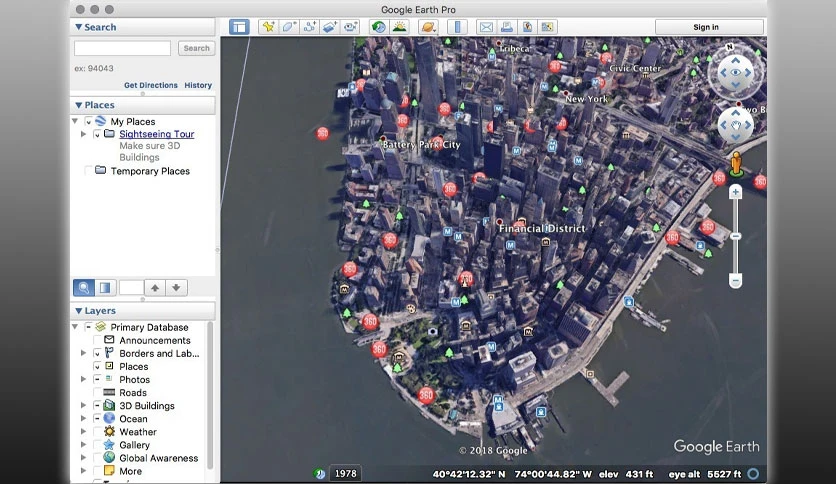Screen dimensions: 836x484
Task: Collapse the Primary Database tree
Action: click(75, 327)
